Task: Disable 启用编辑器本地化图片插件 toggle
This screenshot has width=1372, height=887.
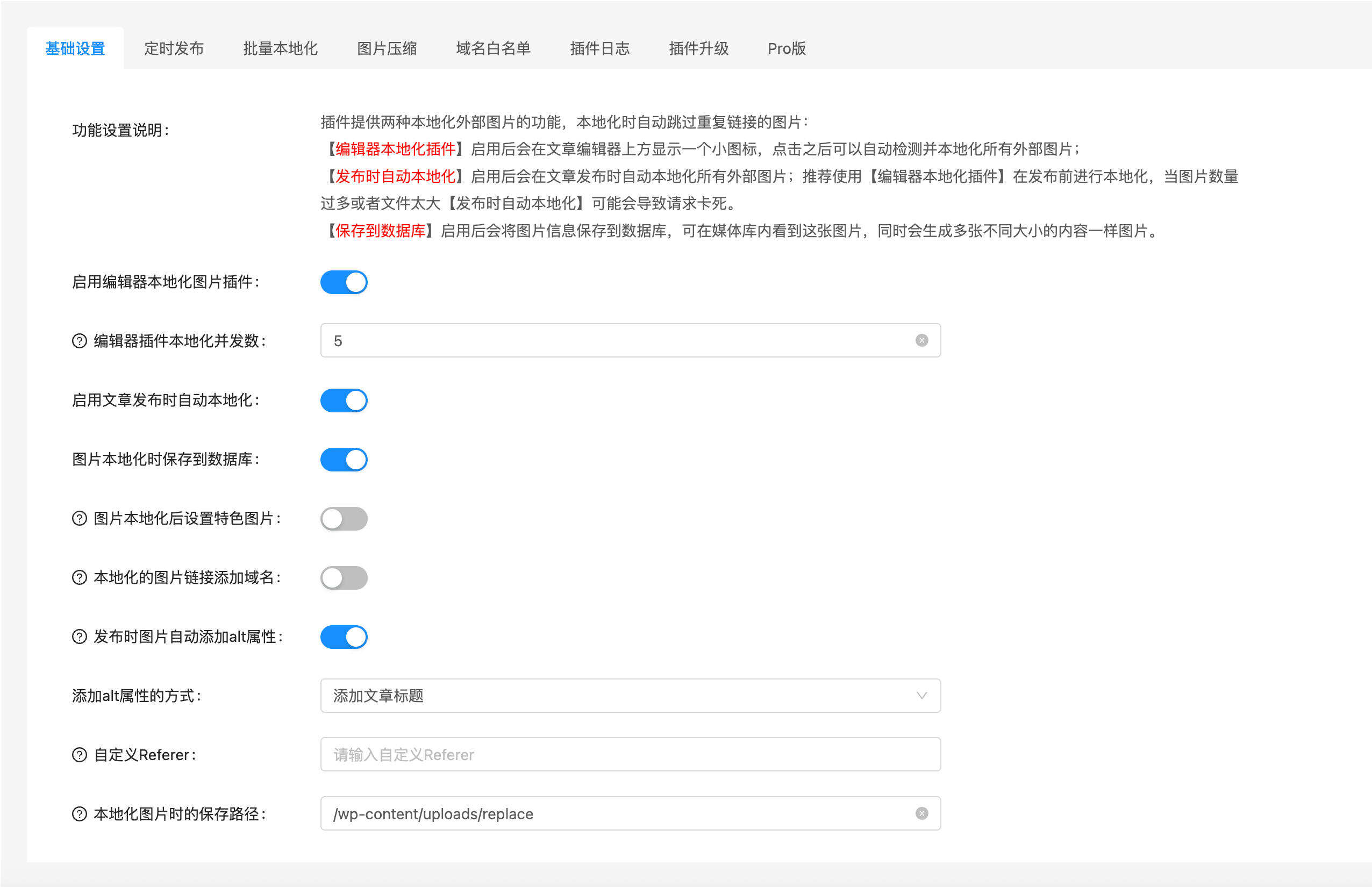Action: point(344,282)
